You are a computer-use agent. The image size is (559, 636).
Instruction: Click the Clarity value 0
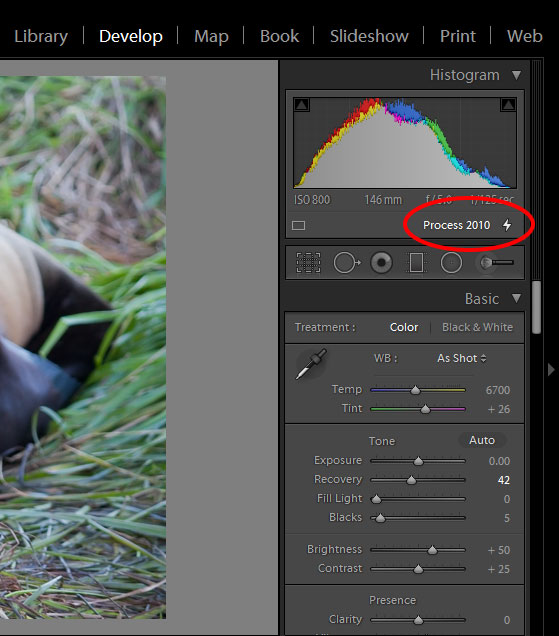pyautogui.click(x=507, y=620)
